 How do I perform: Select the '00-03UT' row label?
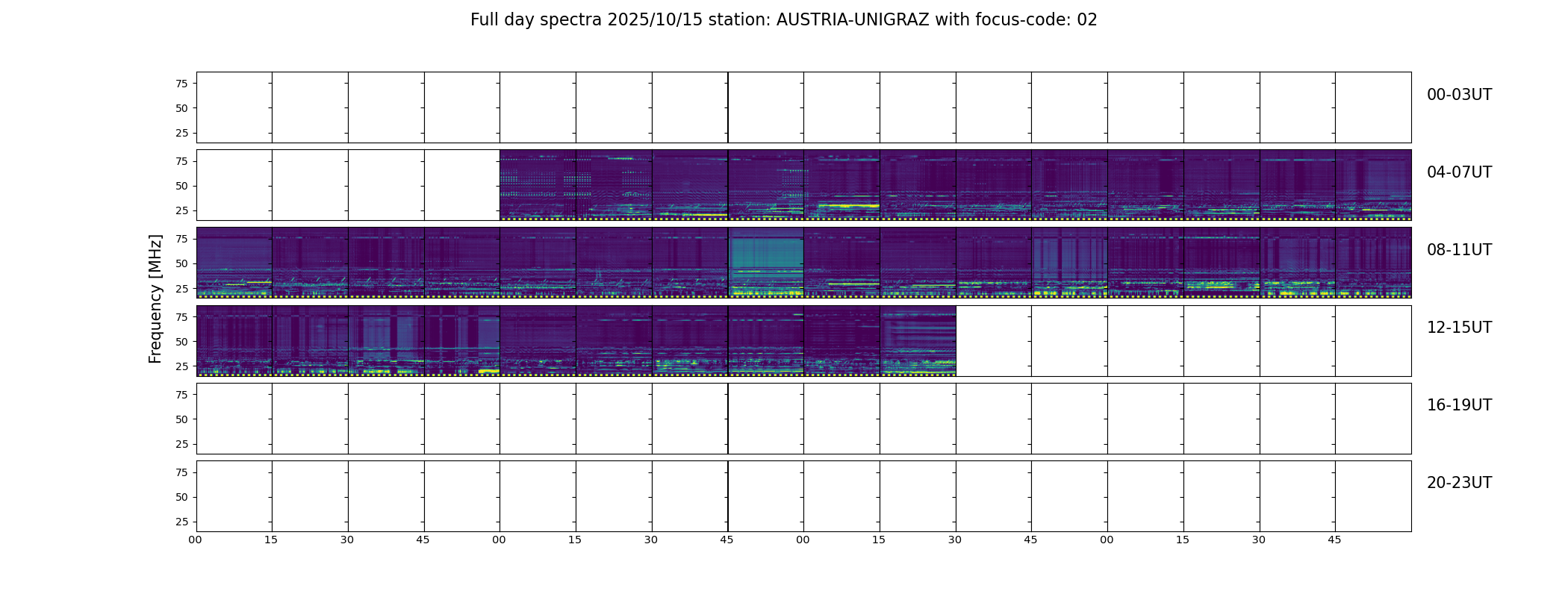(x=1459, y=95)
